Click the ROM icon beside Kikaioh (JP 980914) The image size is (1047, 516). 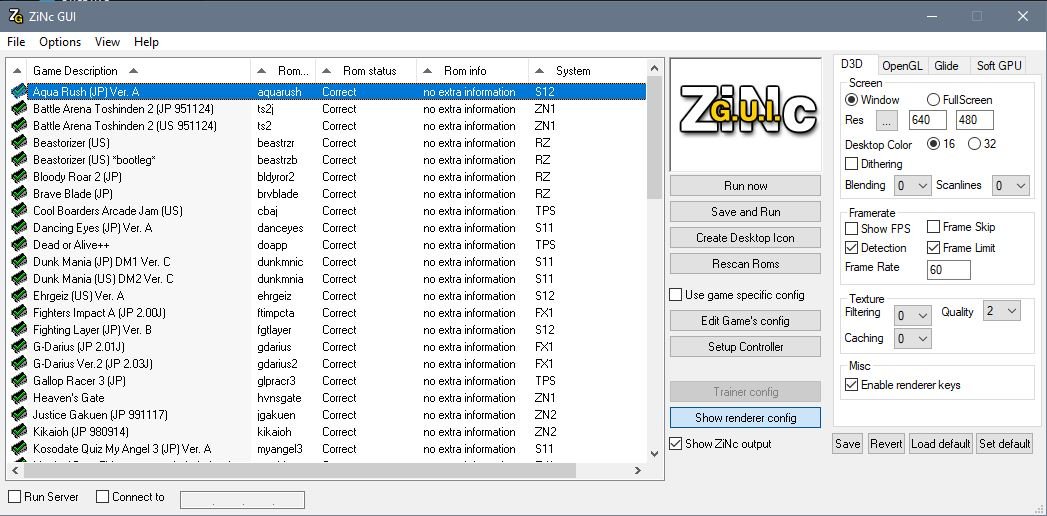click(x=19, y=432)
